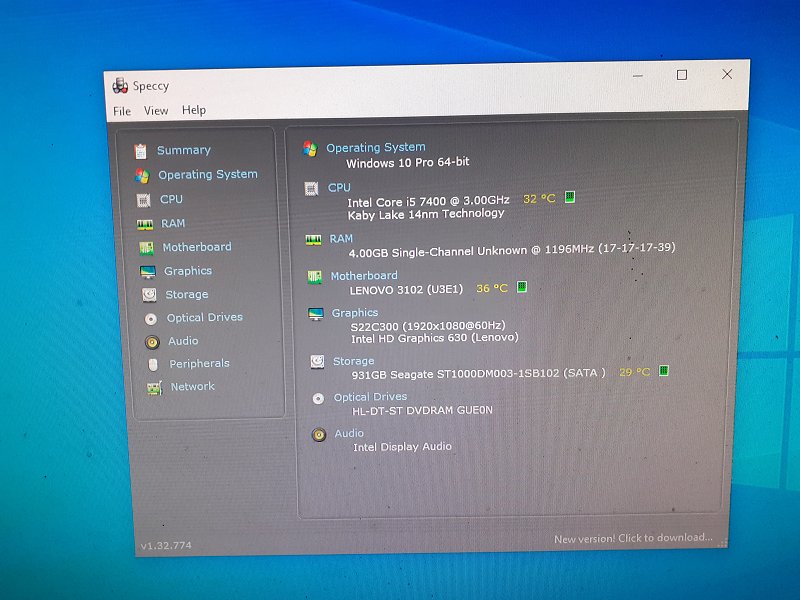Click 'Intel Core i5 7400 @ 3.00GHz' text
Image resolution: width=800 pixels, height=600 pixels.
[429, 201]
